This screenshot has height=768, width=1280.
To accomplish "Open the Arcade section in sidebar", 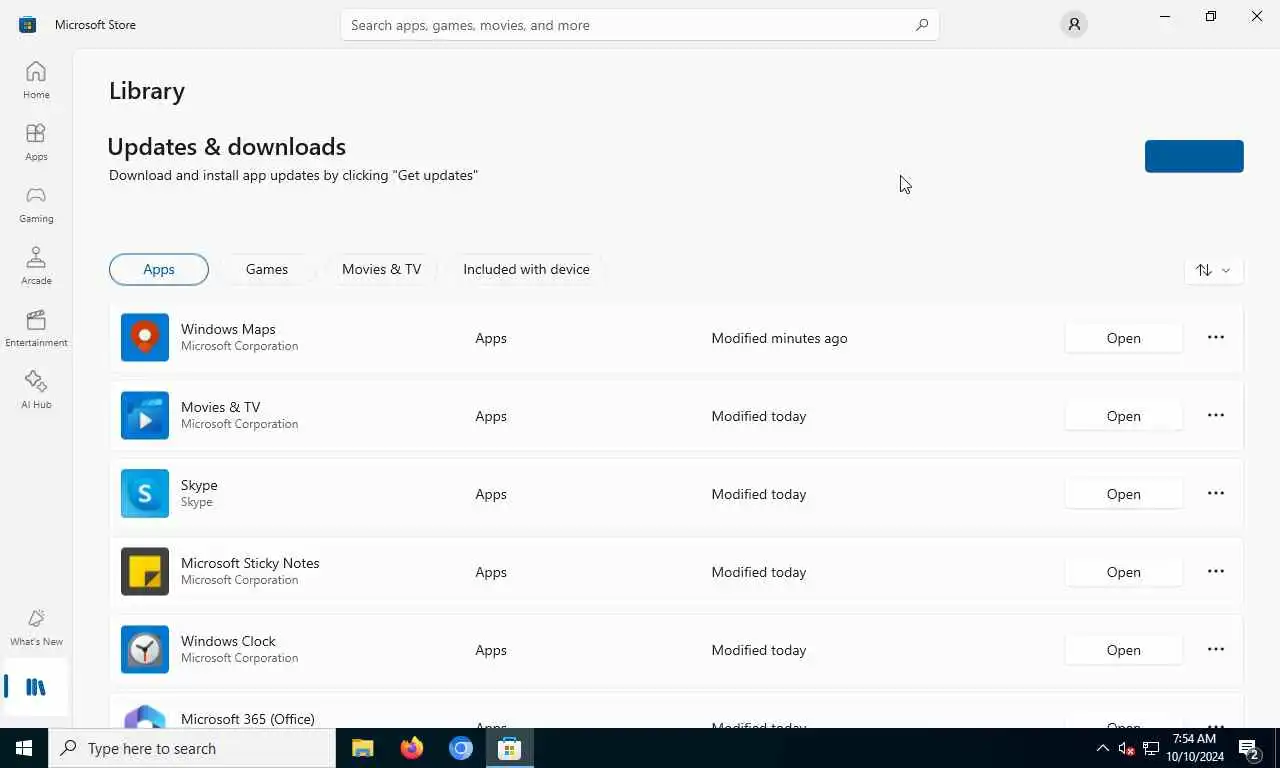I will click(x=36, y=266).
